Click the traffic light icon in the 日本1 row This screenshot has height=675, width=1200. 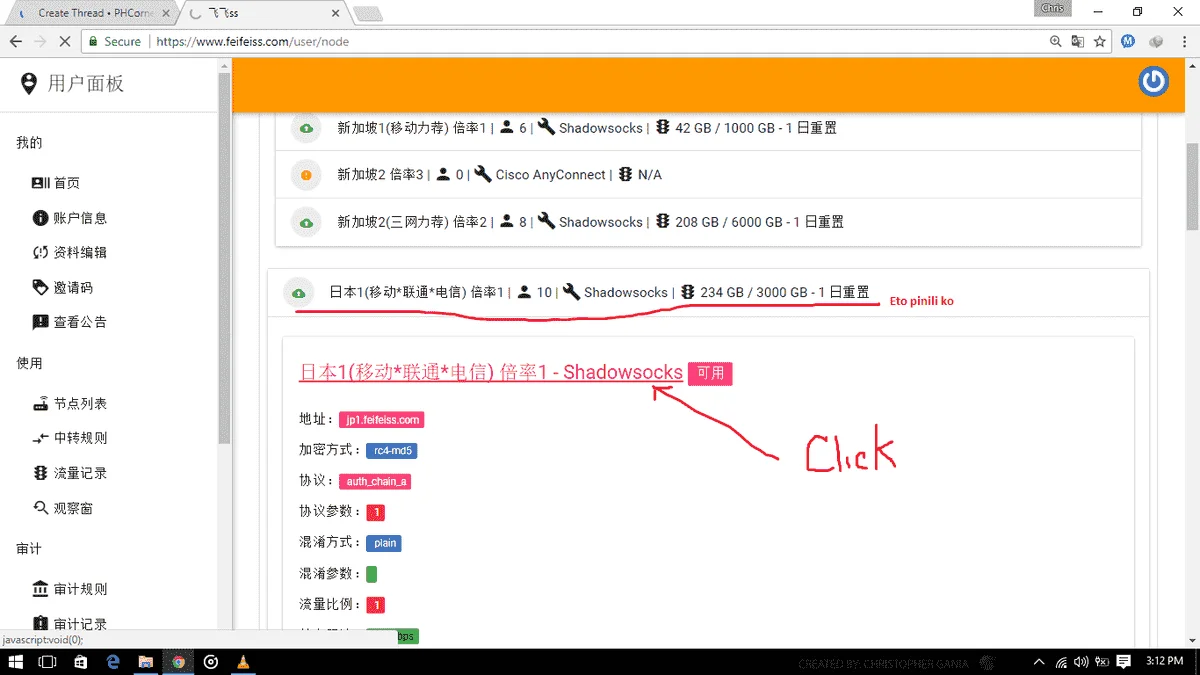(687, 292)
